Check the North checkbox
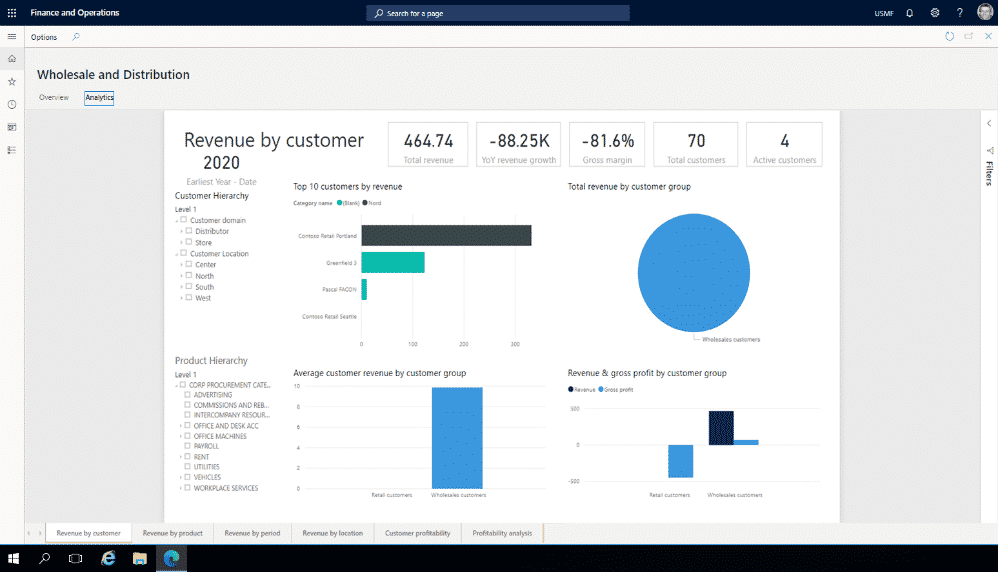This screenshot has height=572, width=998. pyautogui.click(x=188, y=276)
